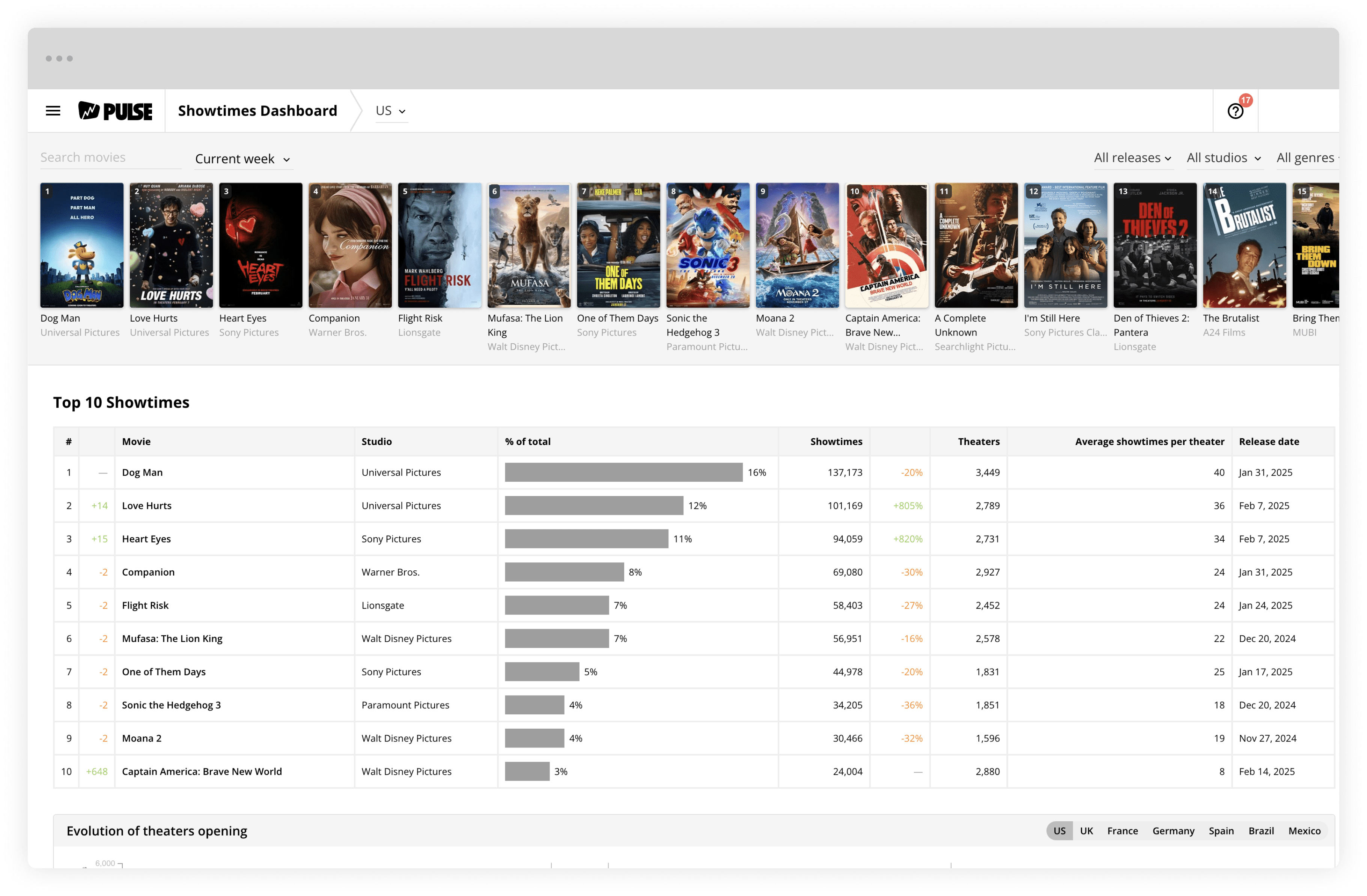Viewport: 1367px width, 896px height.
Task: Open the All studios filter
Action: [x=1224, y=158]
